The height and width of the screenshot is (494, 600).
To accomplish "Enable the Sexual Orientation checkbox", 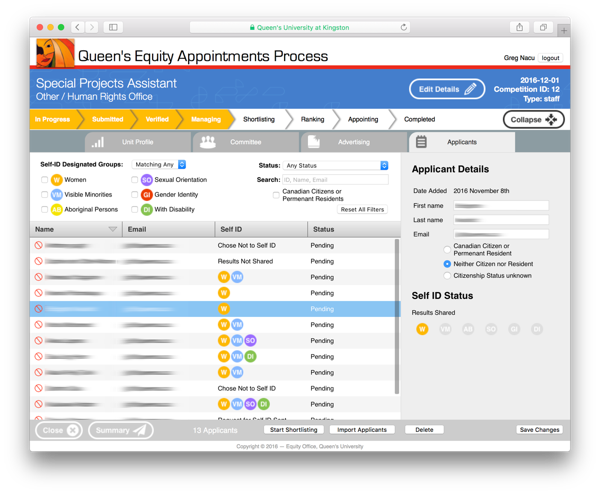I will tap(134, 179).
